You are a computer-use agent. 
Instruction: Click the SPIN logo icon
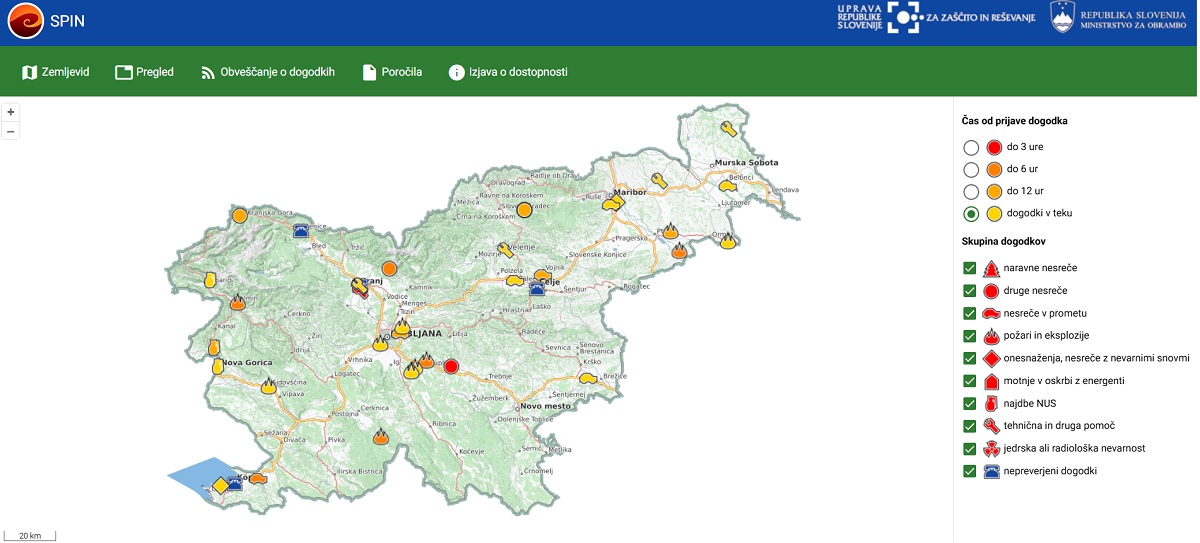[25, 21]
